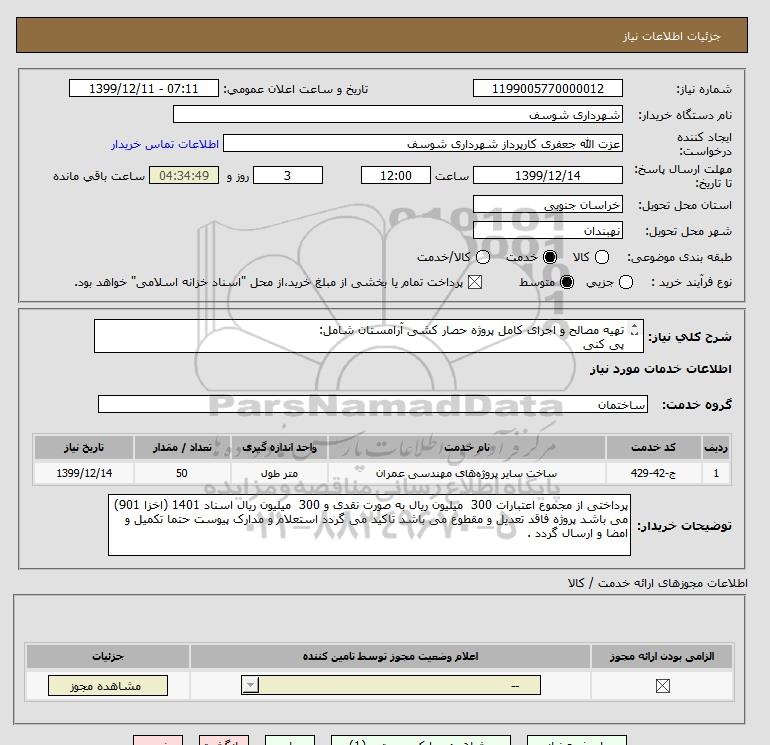The image size is (770, 745).
Task: Toggle the اسناد خزانه اسلامی payment checkbox
Action: (x=474, y=282)
